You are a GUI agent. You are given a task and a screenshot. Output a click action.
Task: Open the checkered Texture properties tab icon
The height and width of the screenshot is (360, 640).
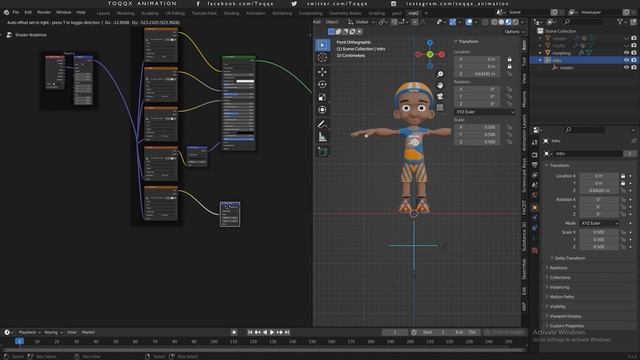[535, 250]
